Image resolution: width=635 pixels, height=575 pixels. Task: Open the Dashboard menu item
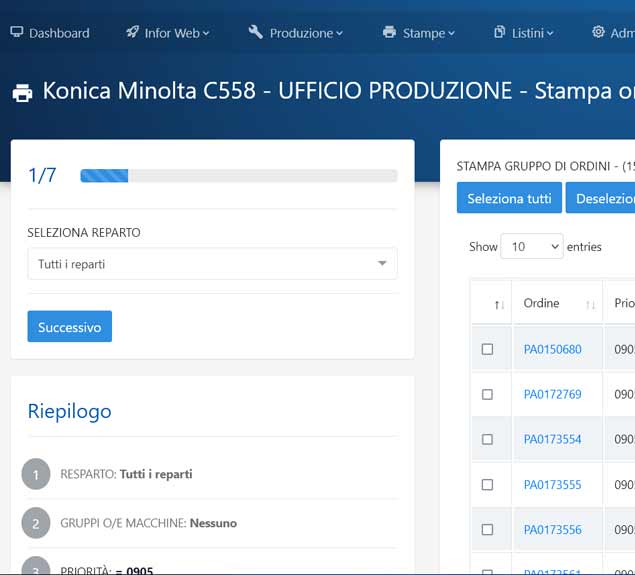click(x=50, y=33)
